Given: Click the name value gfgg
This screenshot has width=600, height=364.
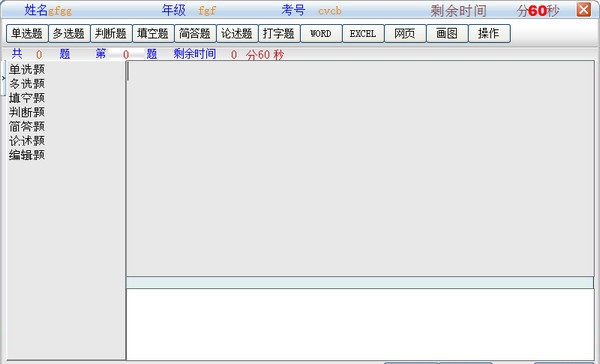Looking at the screenshot, I should point(60,11).
